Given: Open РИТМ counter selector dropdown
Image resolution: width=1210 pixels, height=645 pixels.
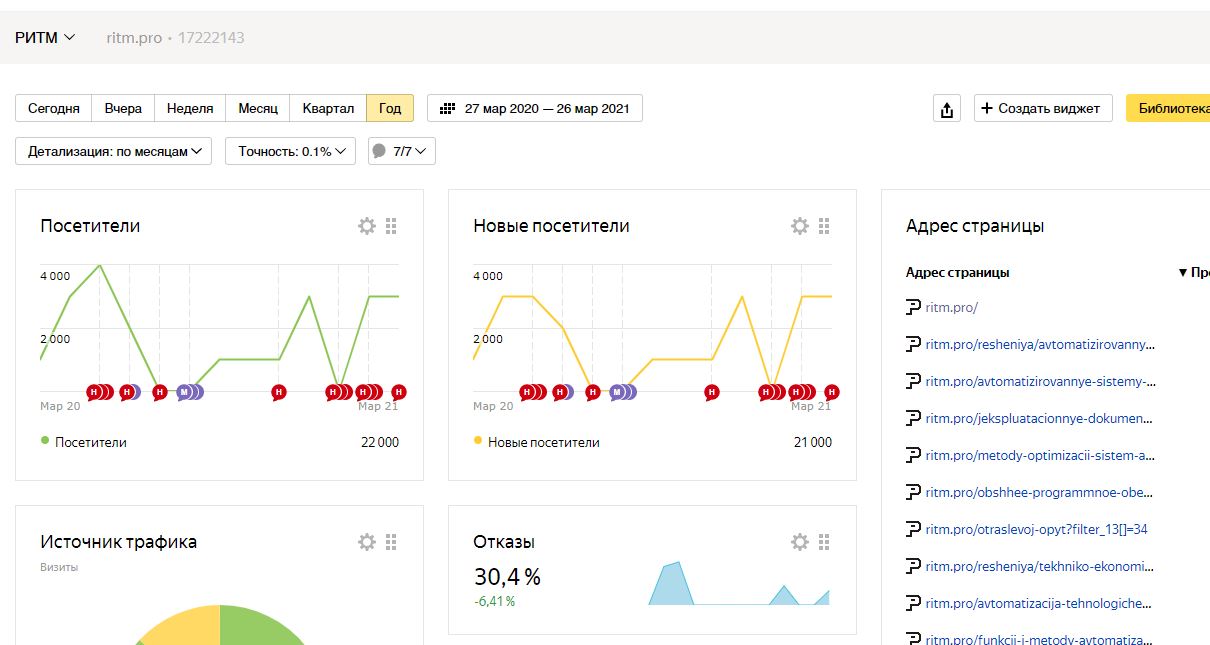Looking at the screenshot, I should [45, 38].
